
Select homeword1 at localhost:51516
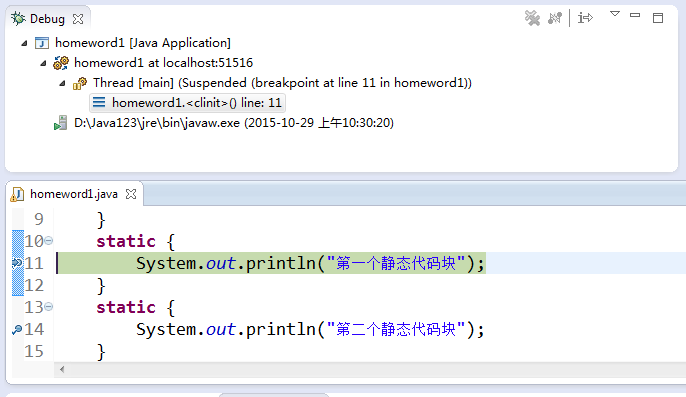pos(163,63)
